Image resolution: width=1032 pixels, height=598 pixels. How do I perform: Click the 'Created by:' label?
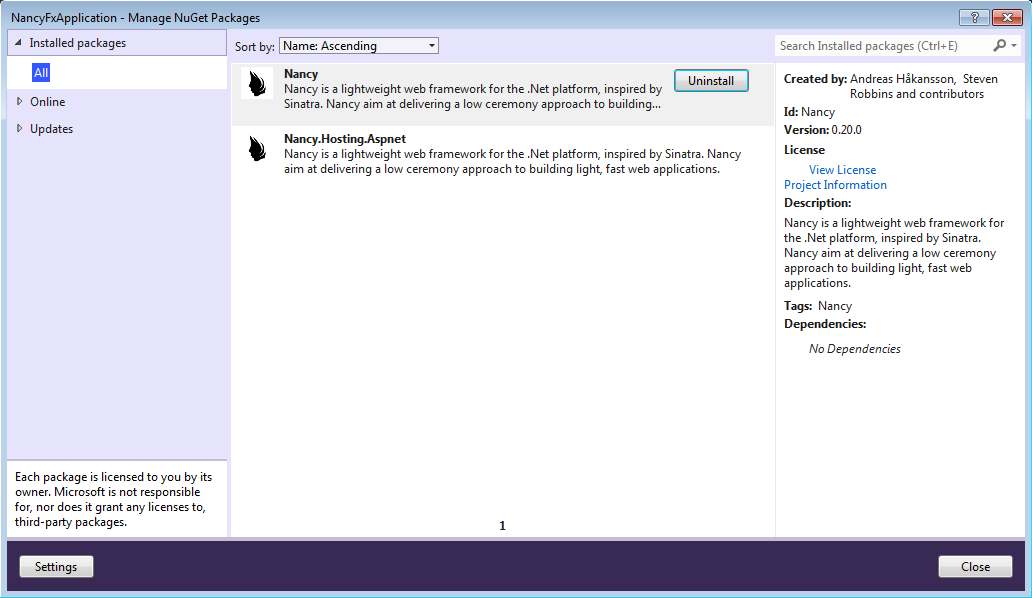(815, 79)
